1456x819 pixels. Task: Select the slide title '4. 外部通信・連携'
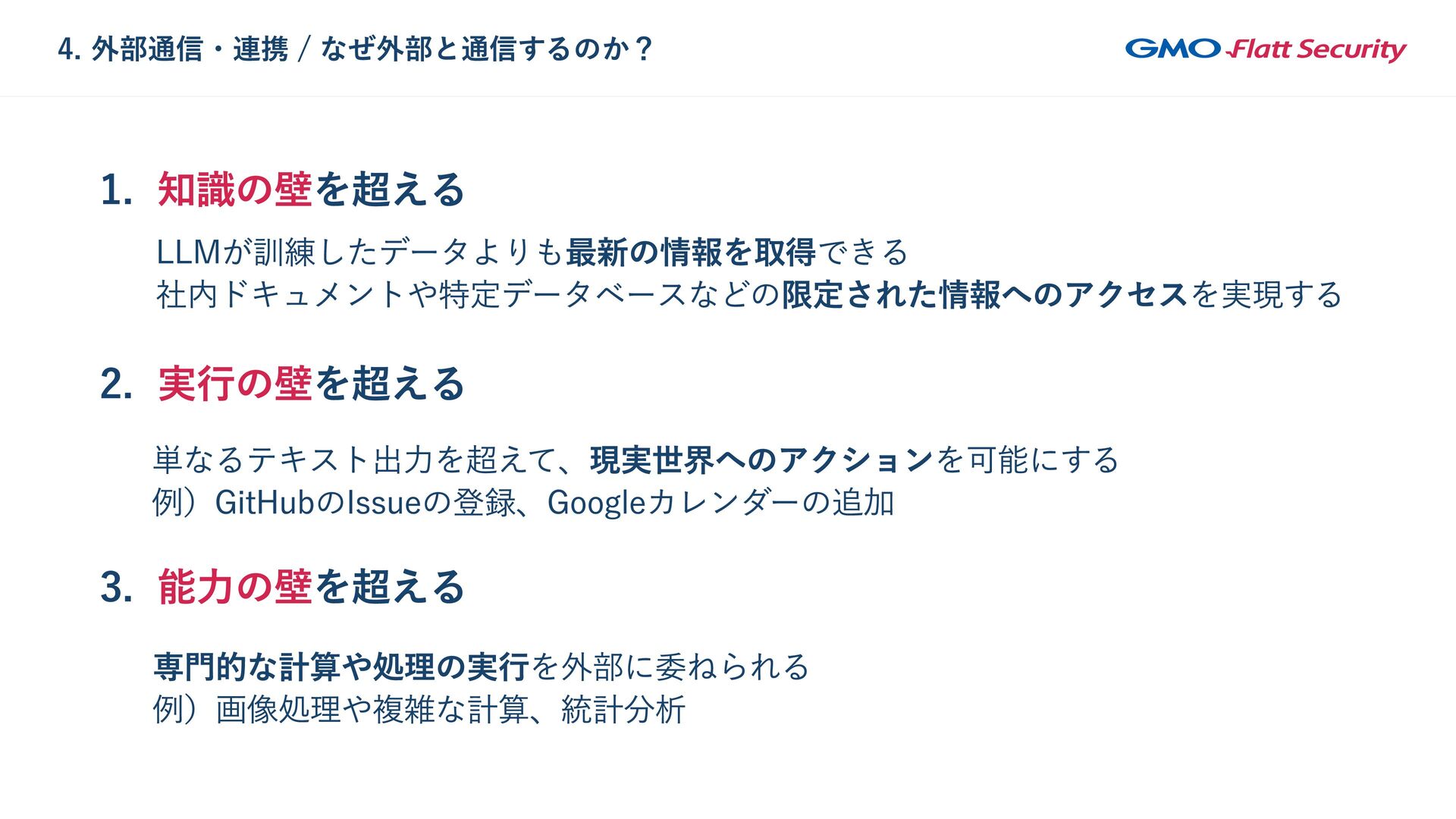(x=173, y=49)
